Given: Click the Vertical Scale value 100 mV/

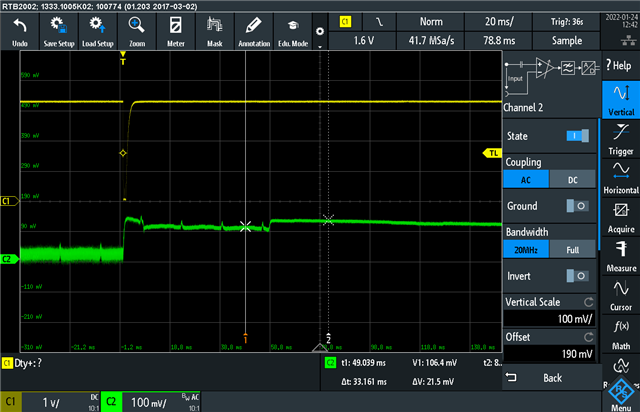Looking at the screenshot, I should [549, 318].
